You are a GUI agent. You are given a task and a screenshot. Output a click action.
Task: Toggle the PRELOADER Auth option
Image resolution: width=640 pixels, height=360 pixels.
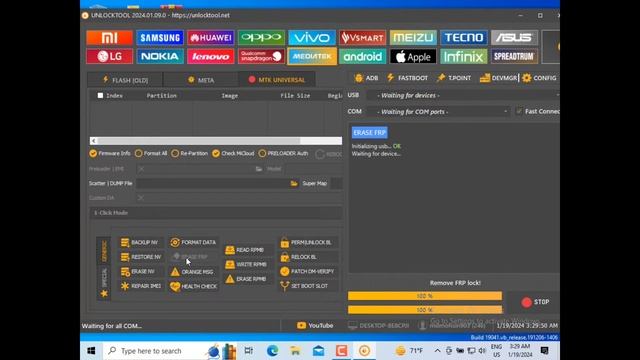[x=283, y=153]
